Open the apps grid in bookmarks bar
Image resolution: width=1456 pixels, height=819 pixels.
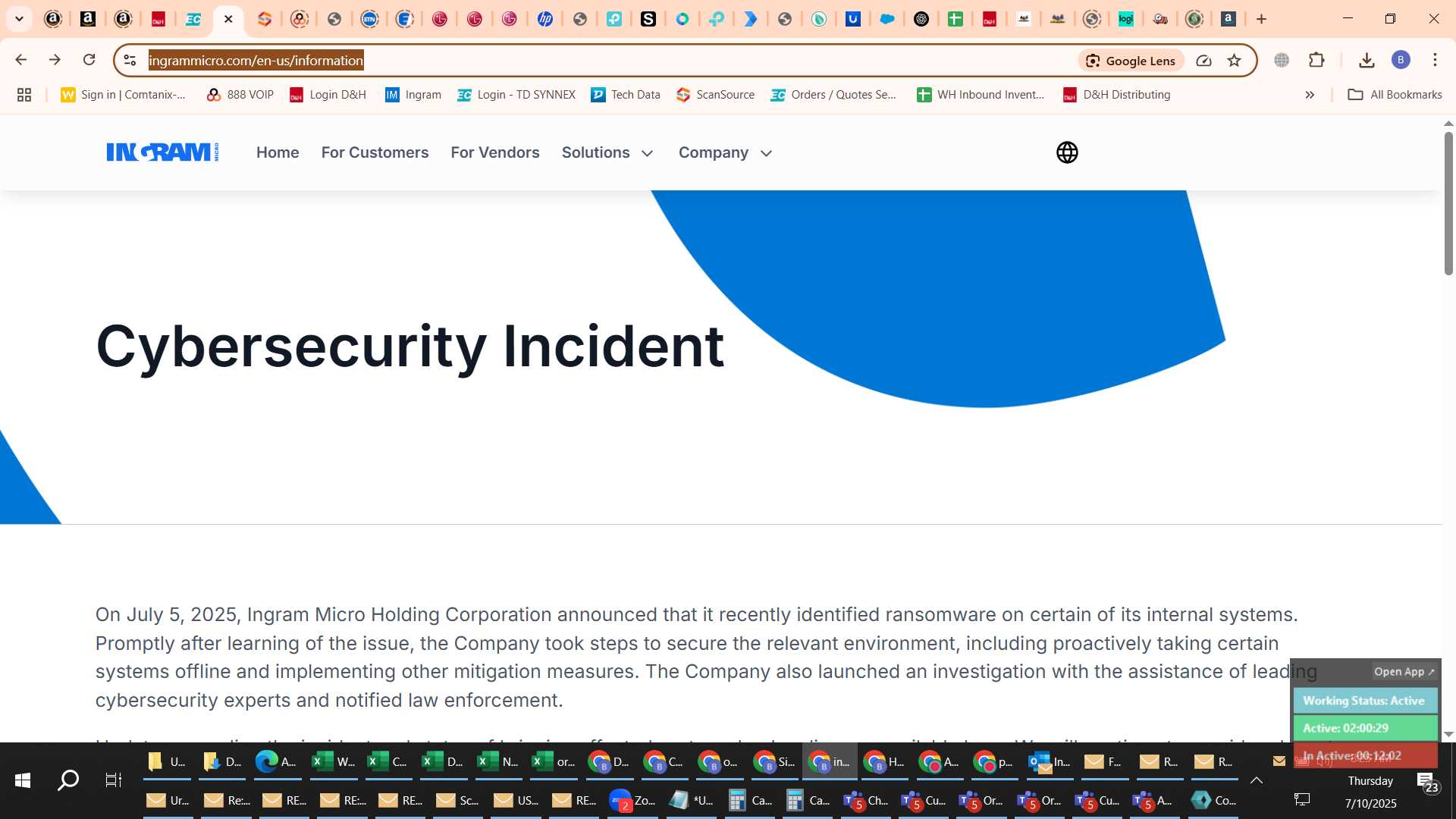[24, 95]
